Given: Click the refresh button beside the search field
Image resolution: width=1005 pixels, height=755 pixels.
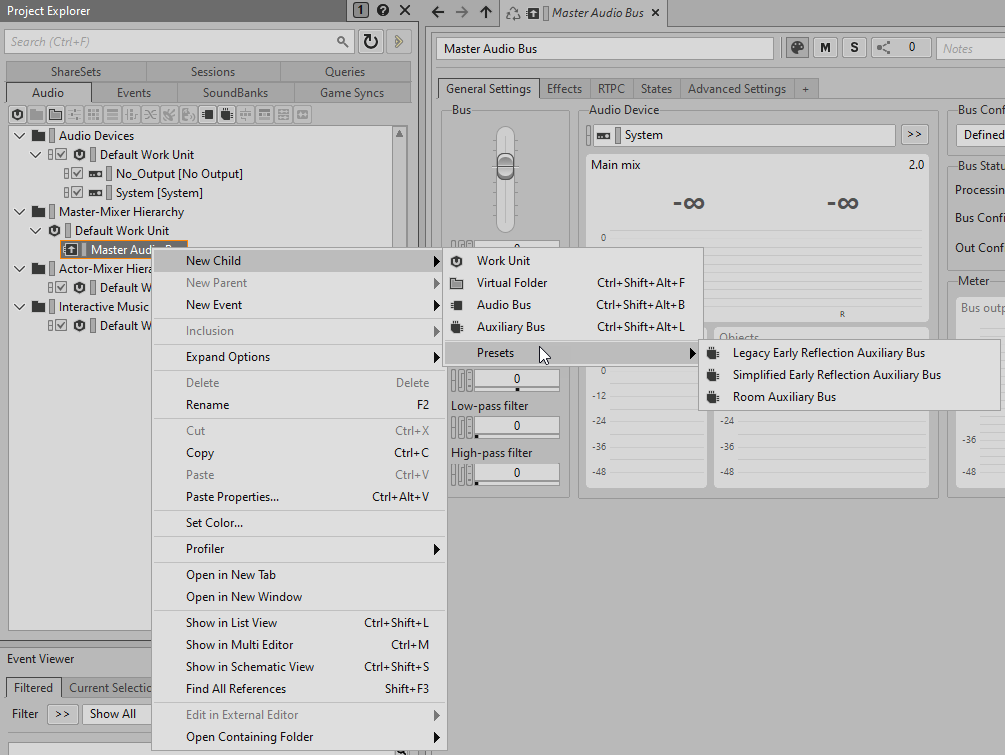Looking at the screenshot, I should click(371, 41).
